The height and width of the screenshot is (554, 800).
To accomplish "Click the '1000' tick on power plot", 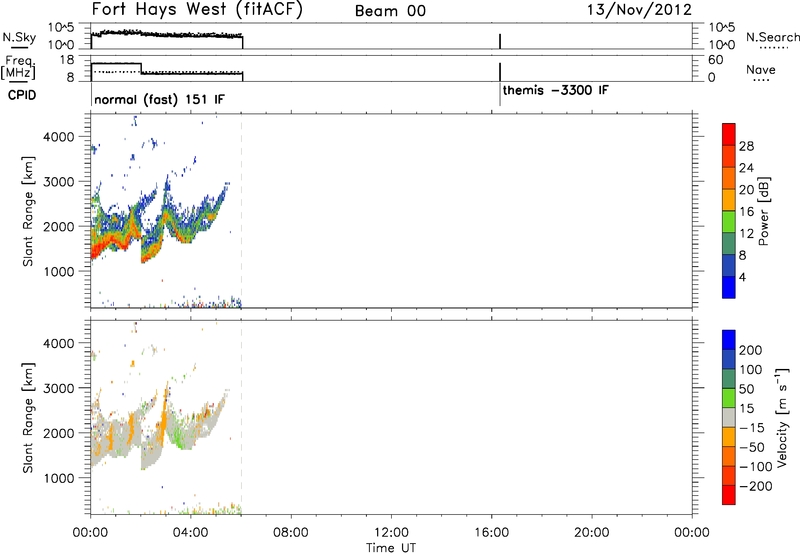I will (x=59, y=271).
